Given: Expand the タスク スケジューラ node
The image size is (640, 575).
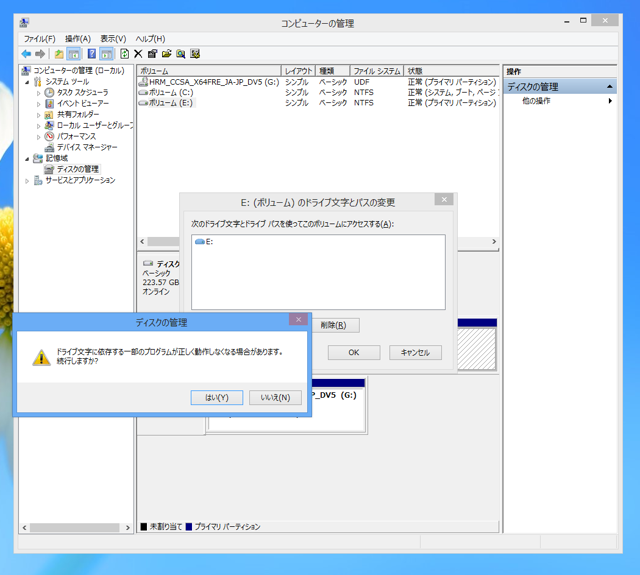Looking at the screenshot, I should pyautogui.click(x=38, y=93).
